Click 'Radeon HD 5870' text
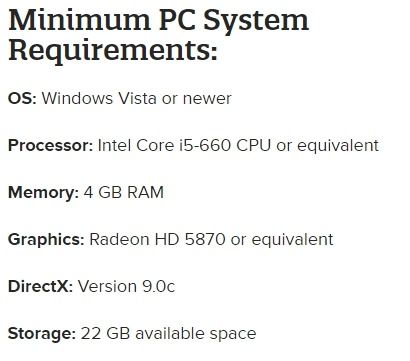The height and width of the screenshot is (361, 410). coord(157,240)
